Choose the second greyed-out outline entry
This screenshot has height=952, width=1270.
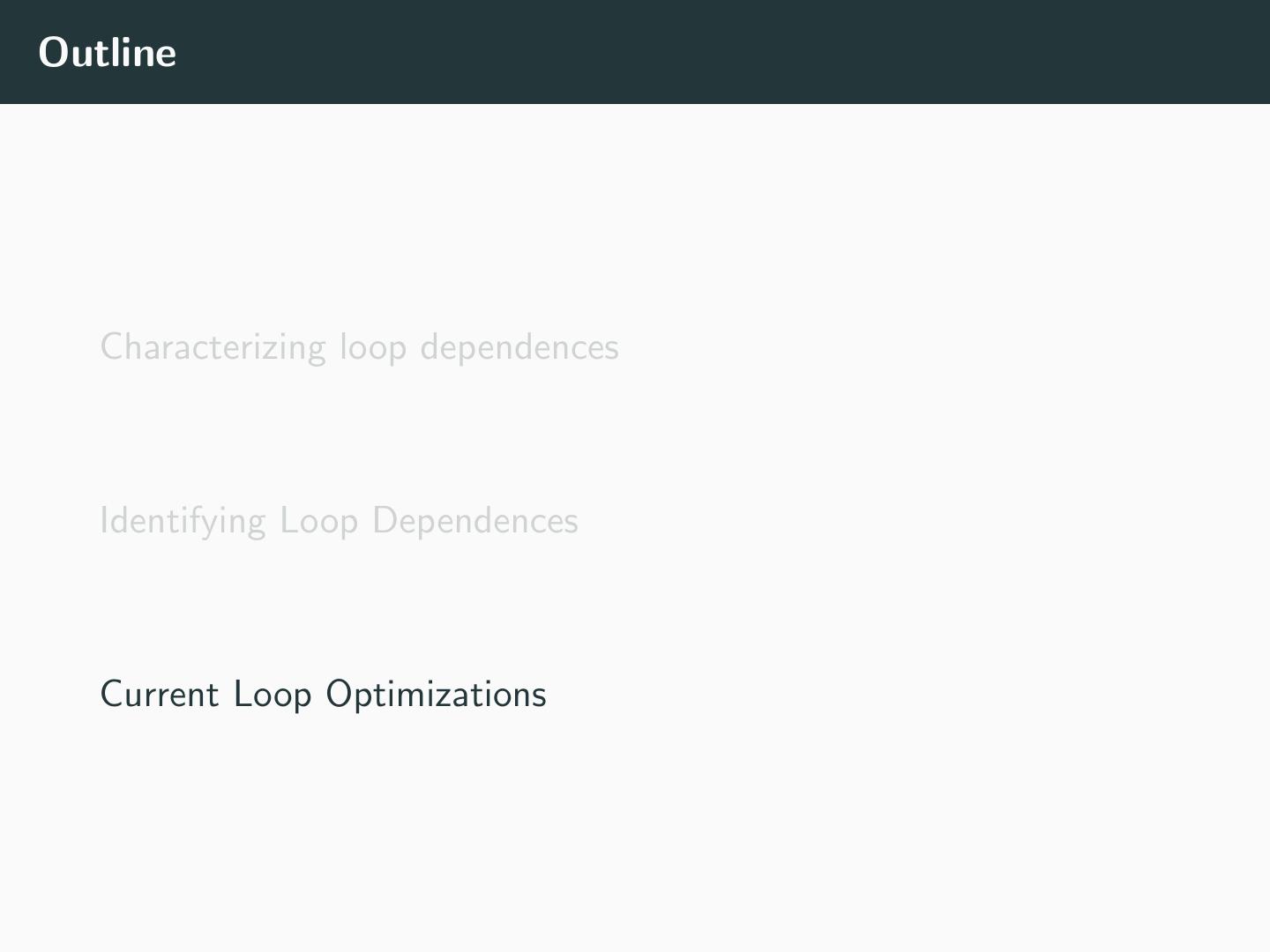point(339,521)
